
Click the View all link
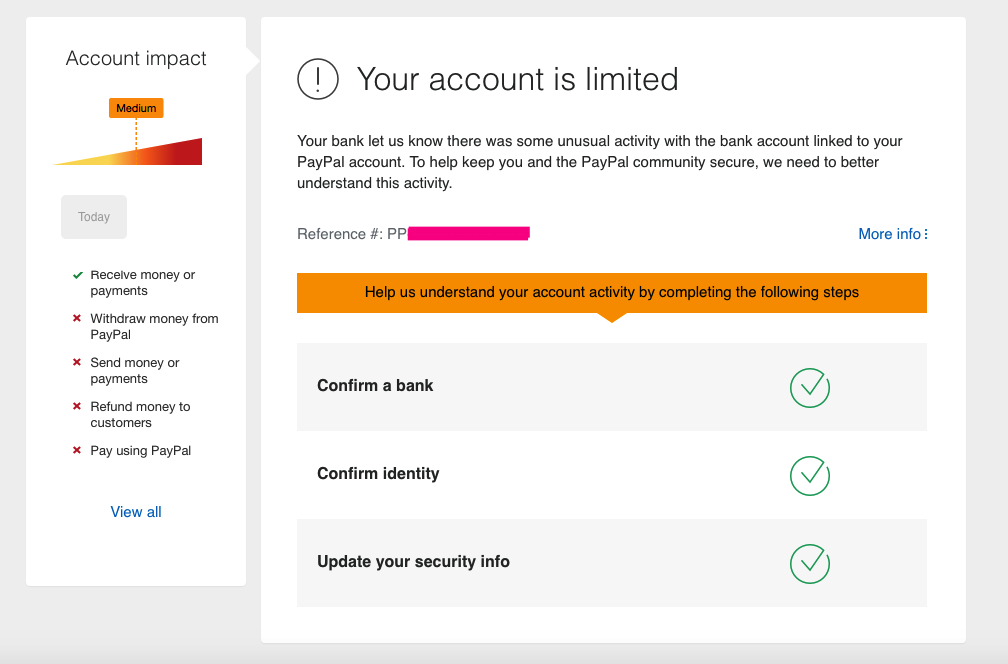click(136, 512)
